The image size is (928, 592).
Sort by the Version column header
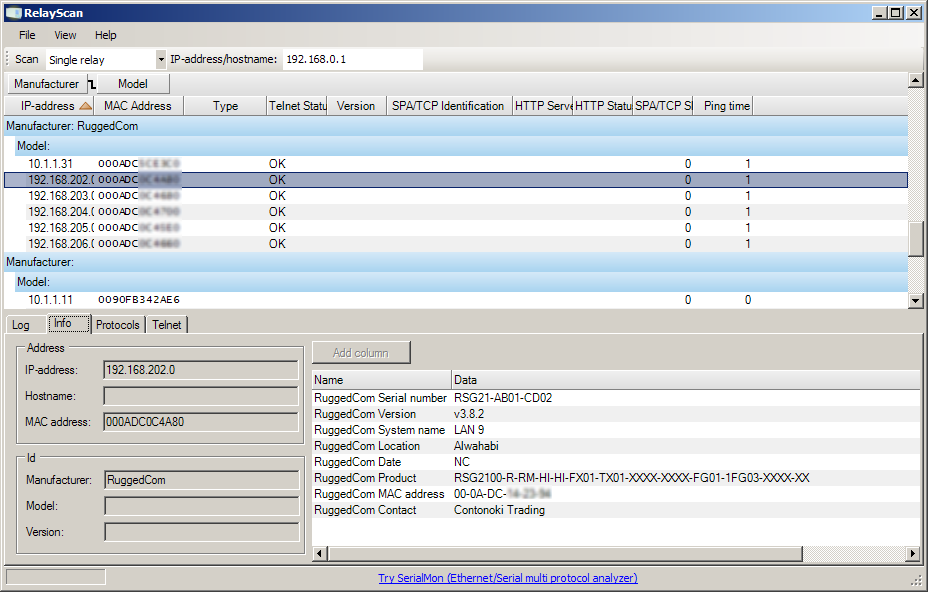tap(356, 106)
